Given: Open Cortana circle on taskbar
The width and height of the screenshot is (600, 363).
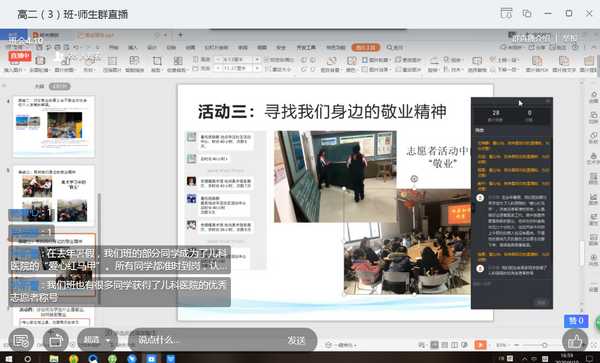Looking at the screenshot, I should [28, 359].
